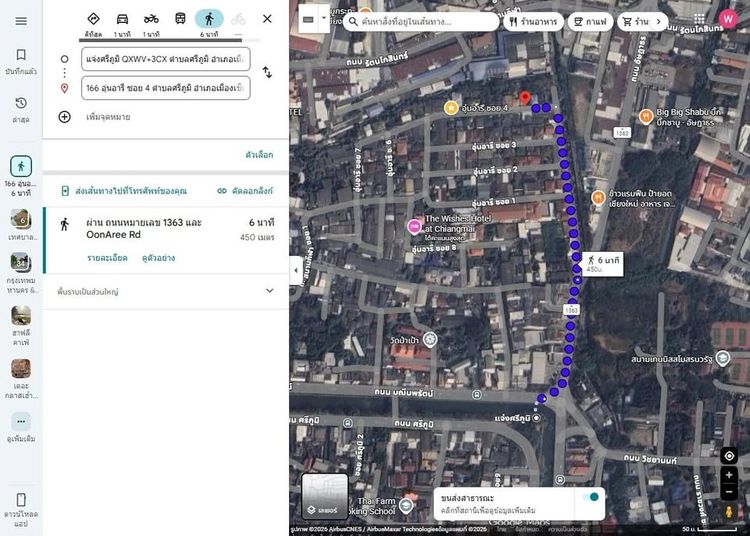Click my location target button
Viewport: 750px width, 536px height.
coord(729,456)
